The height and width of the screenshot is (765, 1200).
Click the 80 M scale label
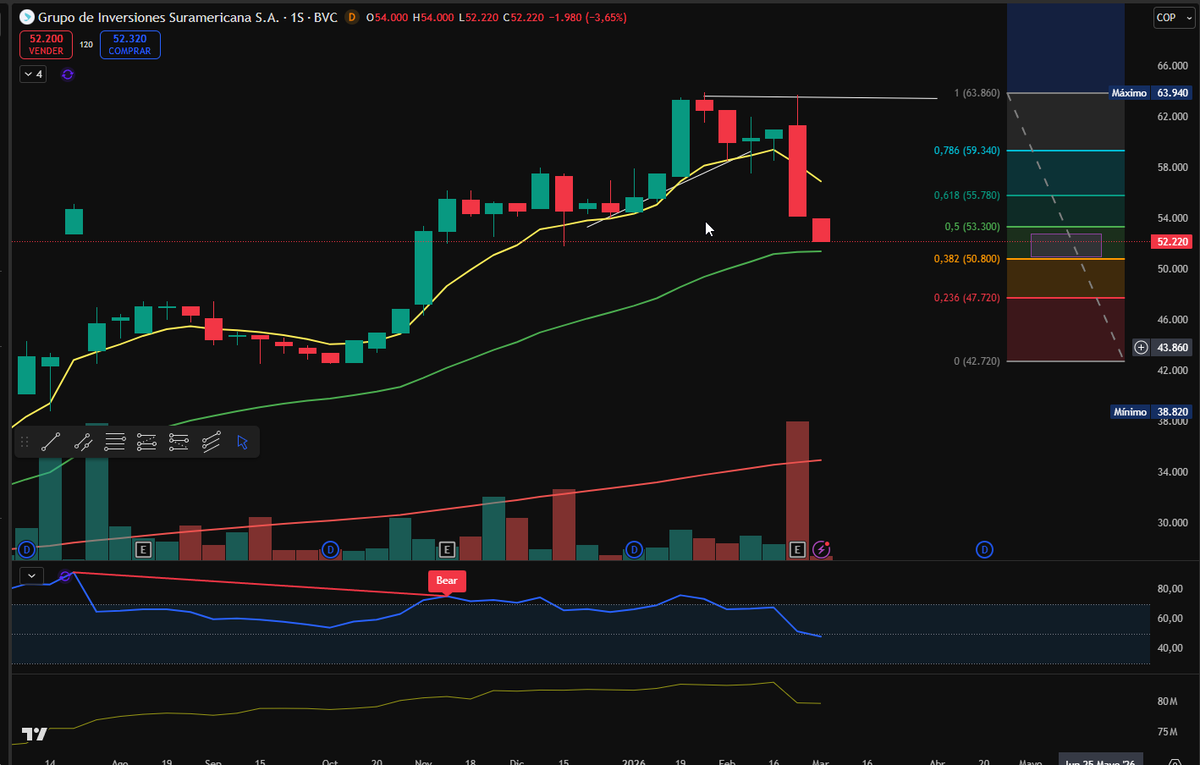[1167, 702]
